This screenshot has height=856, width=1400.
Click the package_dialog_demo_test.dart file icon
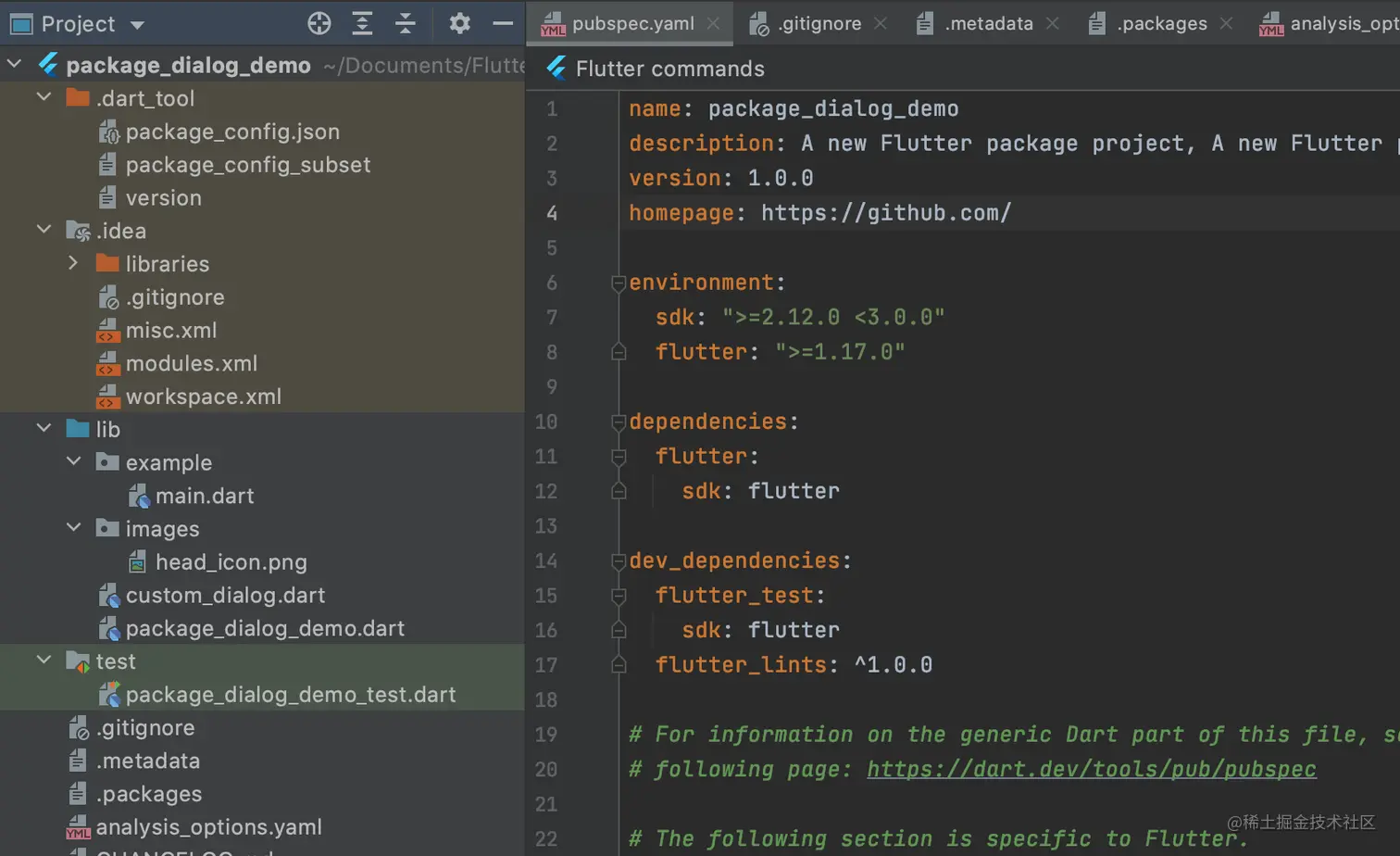(109, 695)
